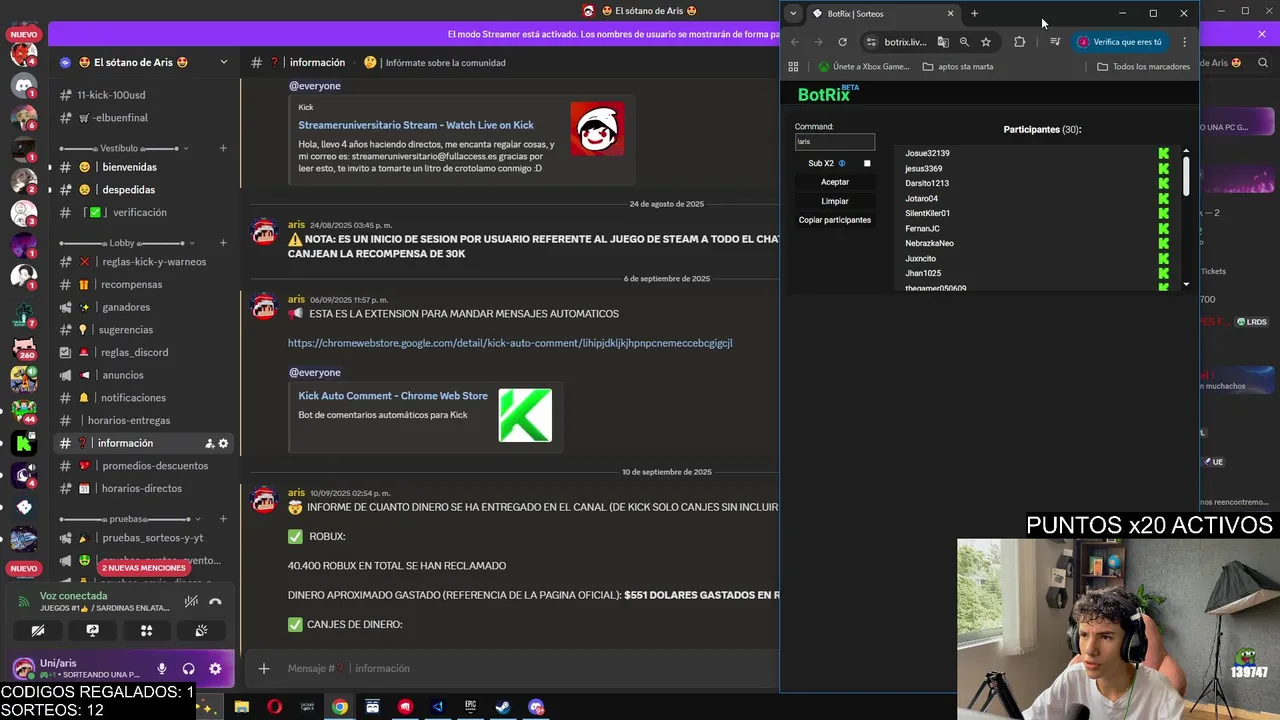
Task: Click Kick icon beside Josue32139
Action: click(1163, 153)
